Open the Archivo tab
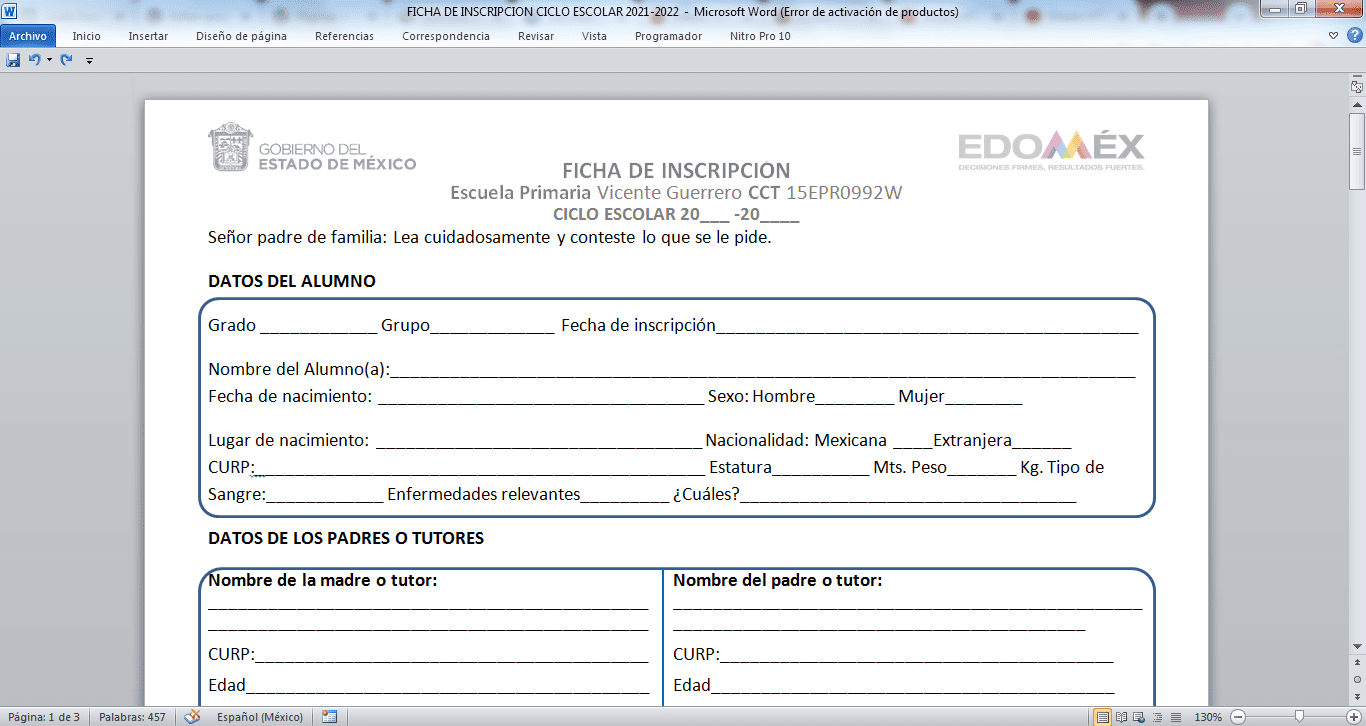1366x726 pixels. pos(28,36)
